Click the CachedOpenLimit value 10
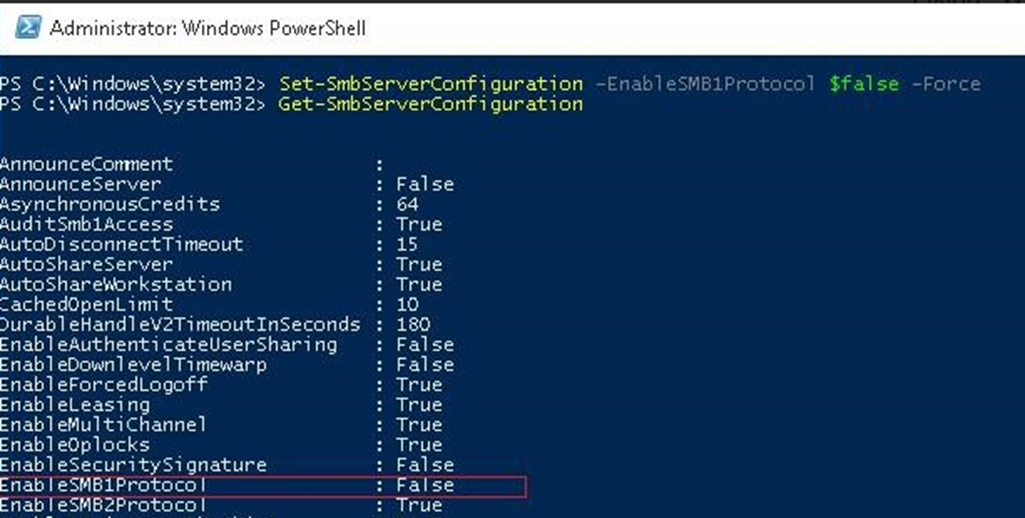This screenshot has height=518, width=1025. pyautogui.click(x=407, y=305)
